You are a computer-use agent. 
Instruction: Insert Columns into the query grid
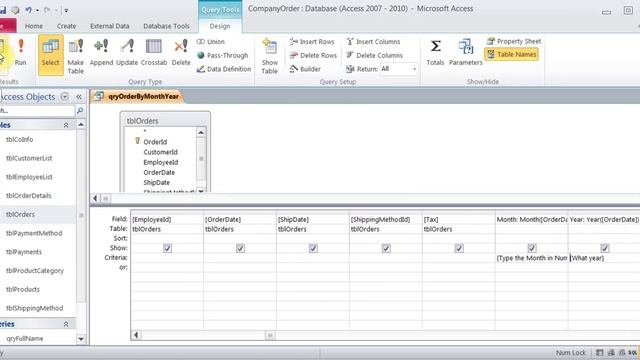373,42
